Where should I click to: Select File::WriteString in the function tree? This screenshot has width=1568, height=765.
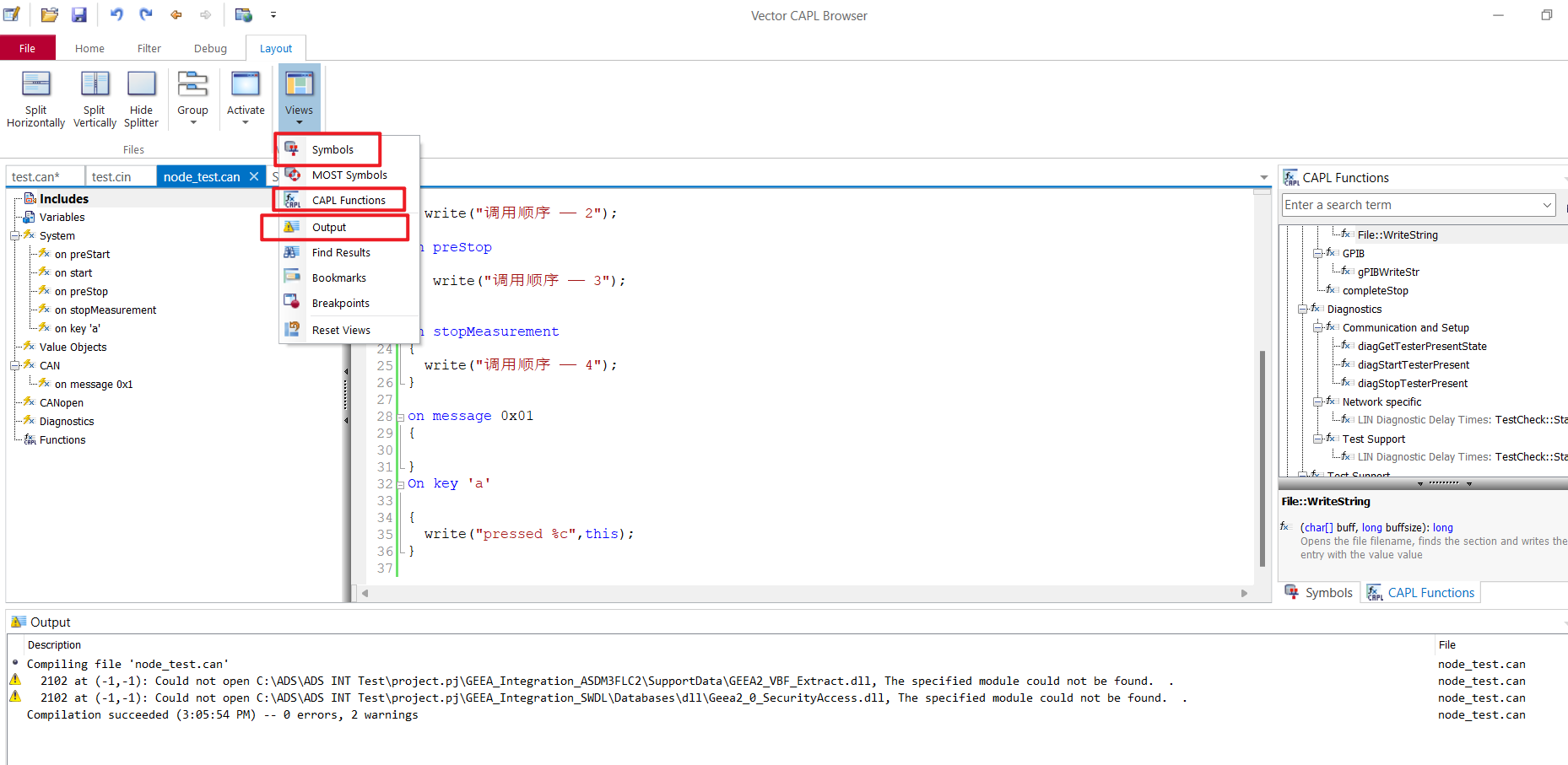pos(1398,234)
